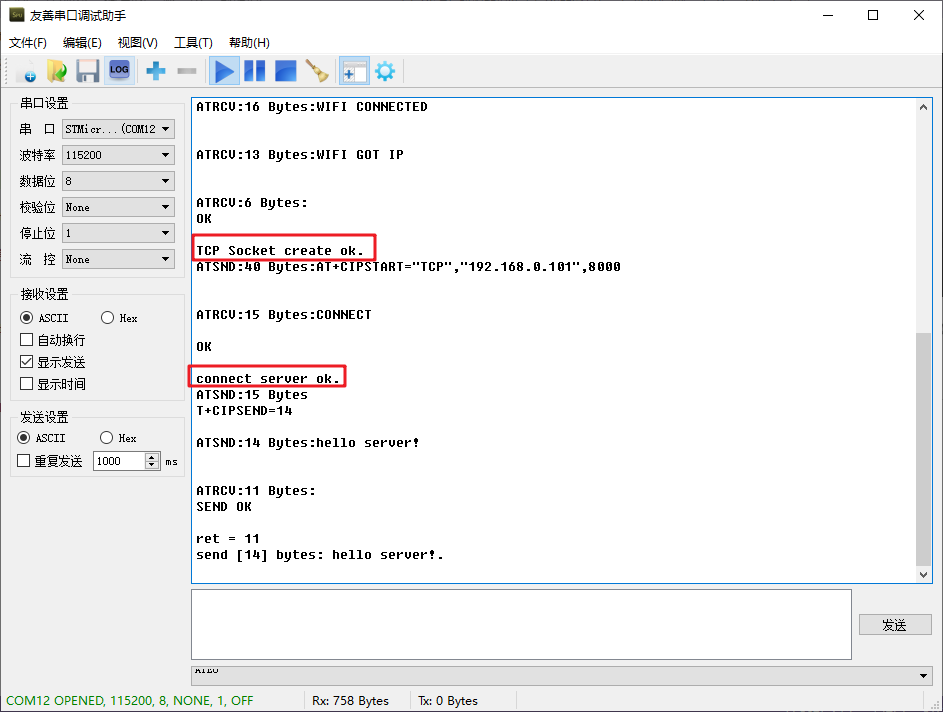Enable 重复发送 checkbox
Screen dimensions: 943x712
pos(23,461)
